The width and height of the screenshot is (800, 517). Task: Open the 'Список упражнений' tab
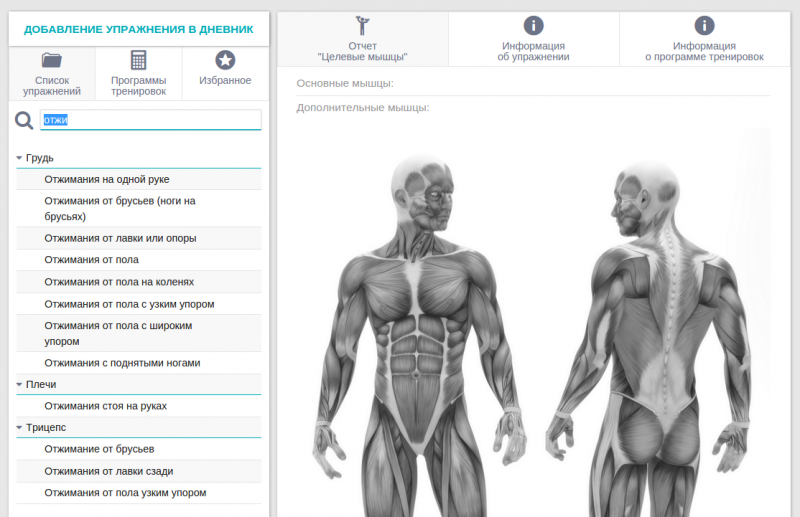point(52,74)
